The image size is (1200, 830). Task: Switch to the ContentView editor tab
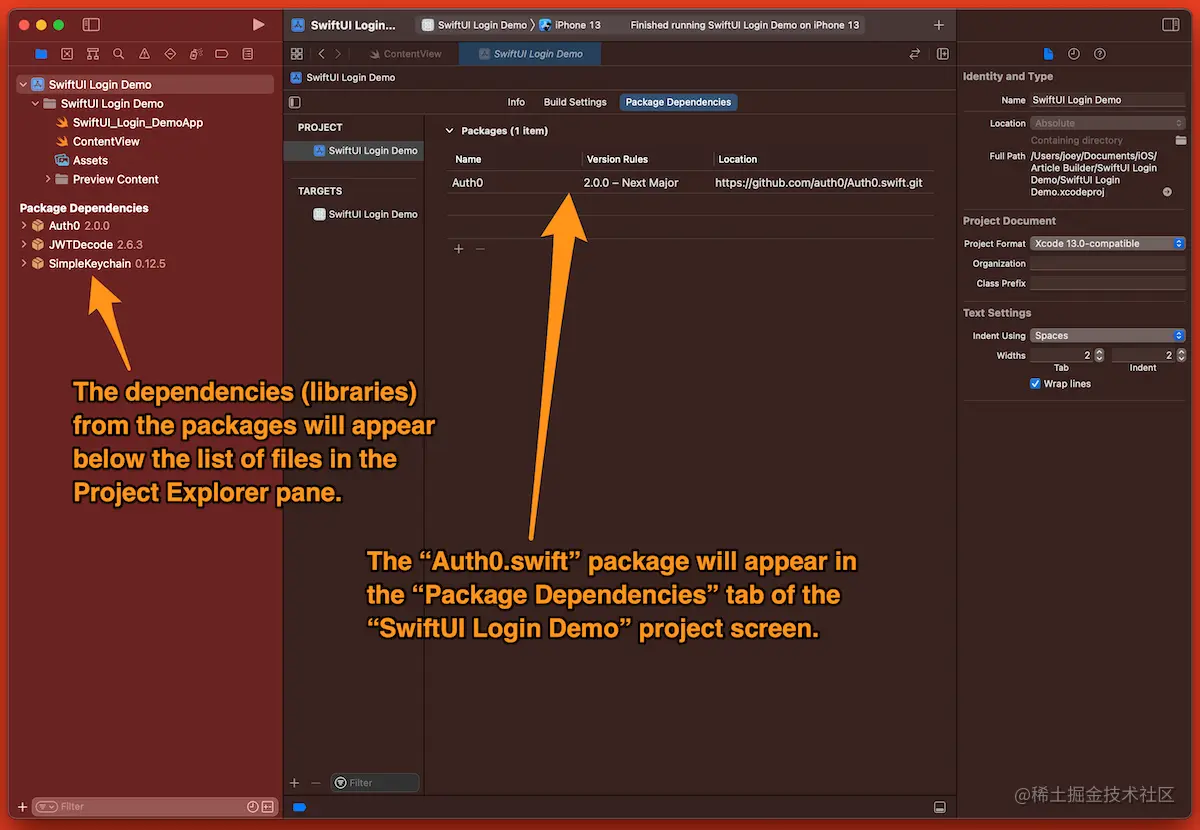click(x=404, y=54)
